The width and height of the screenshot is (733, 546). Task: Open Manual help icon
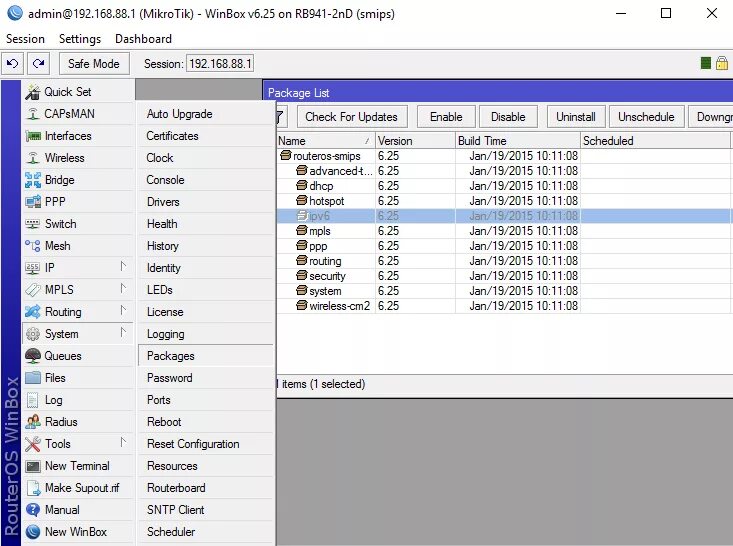click(x=33, y=510)
